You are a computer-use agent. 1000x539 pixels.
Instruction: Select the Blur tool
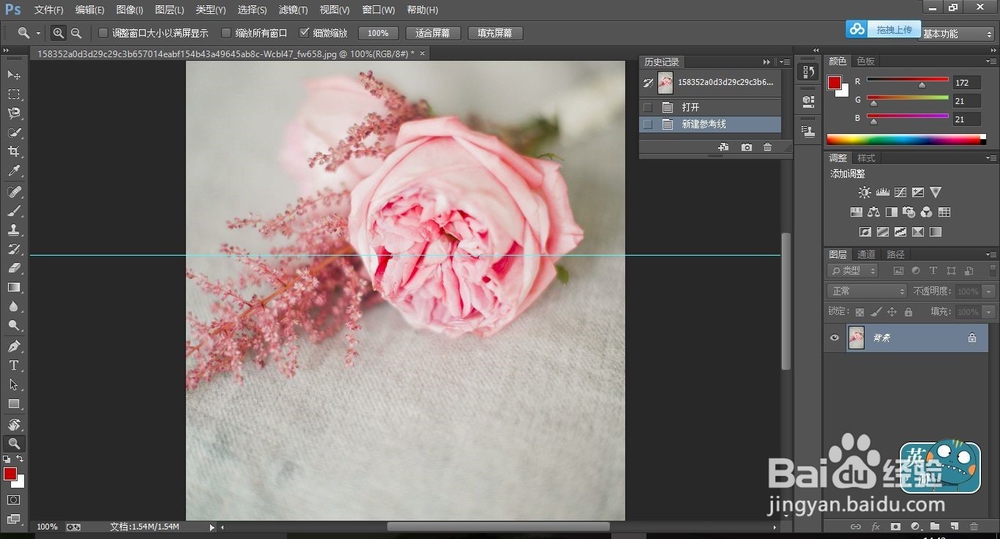13,306
